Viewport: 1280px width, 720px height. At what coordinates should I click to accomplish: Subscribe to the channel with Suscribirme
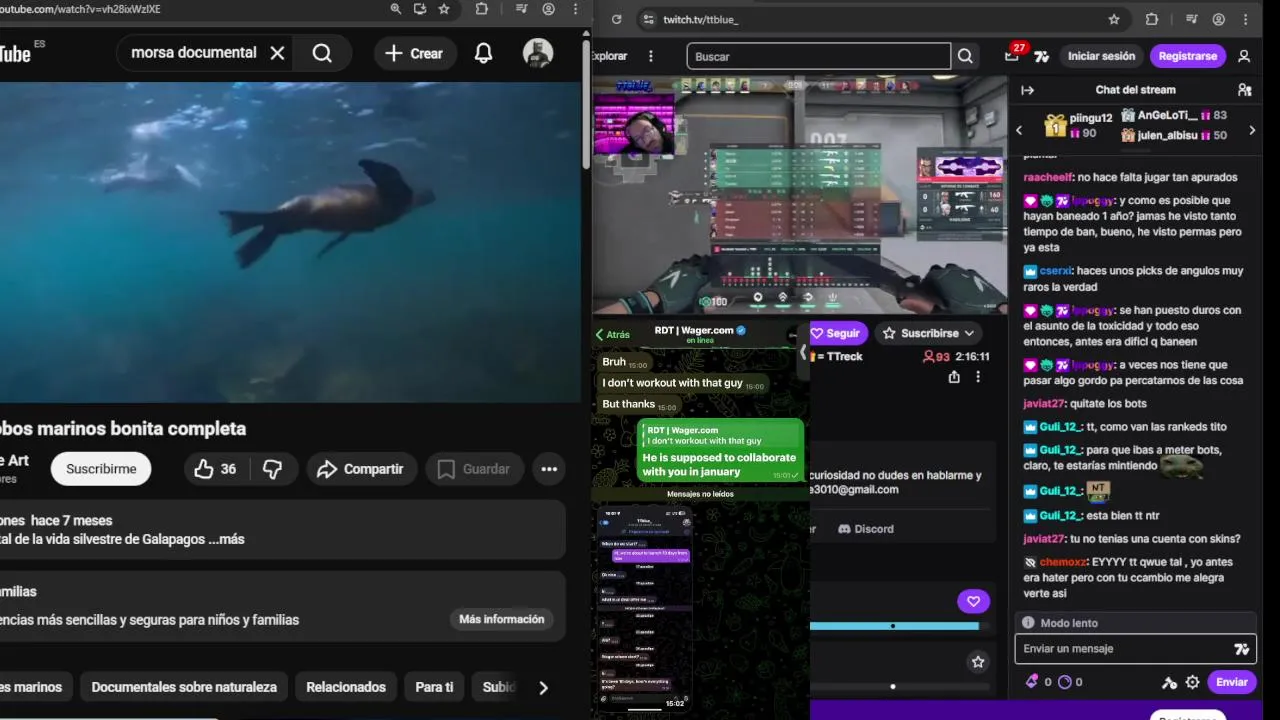pyautogui.click(x=101, y=469)
